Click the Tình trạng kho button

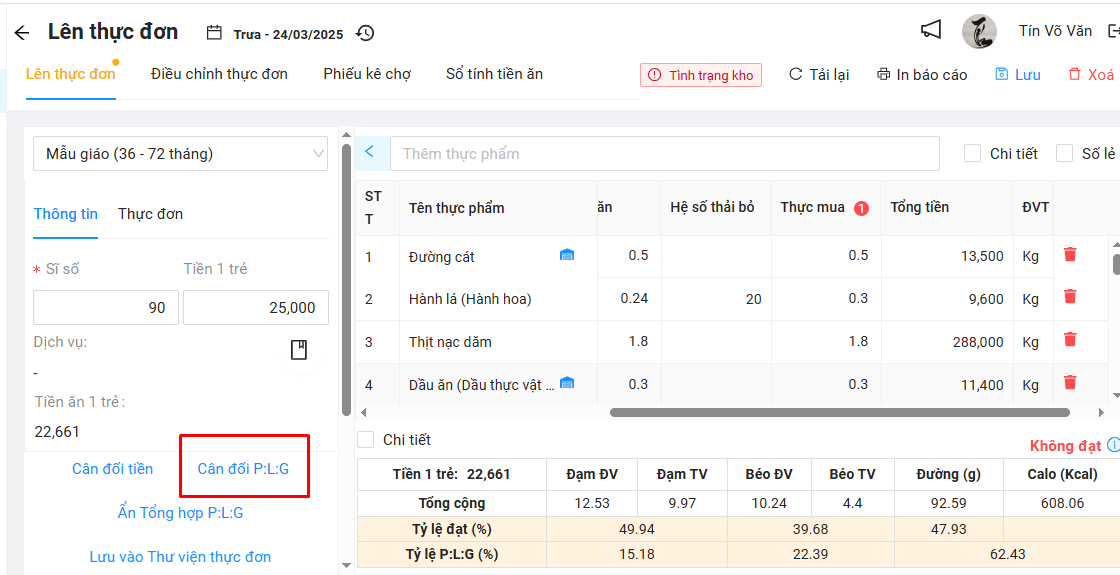click(x=701, y=75)
